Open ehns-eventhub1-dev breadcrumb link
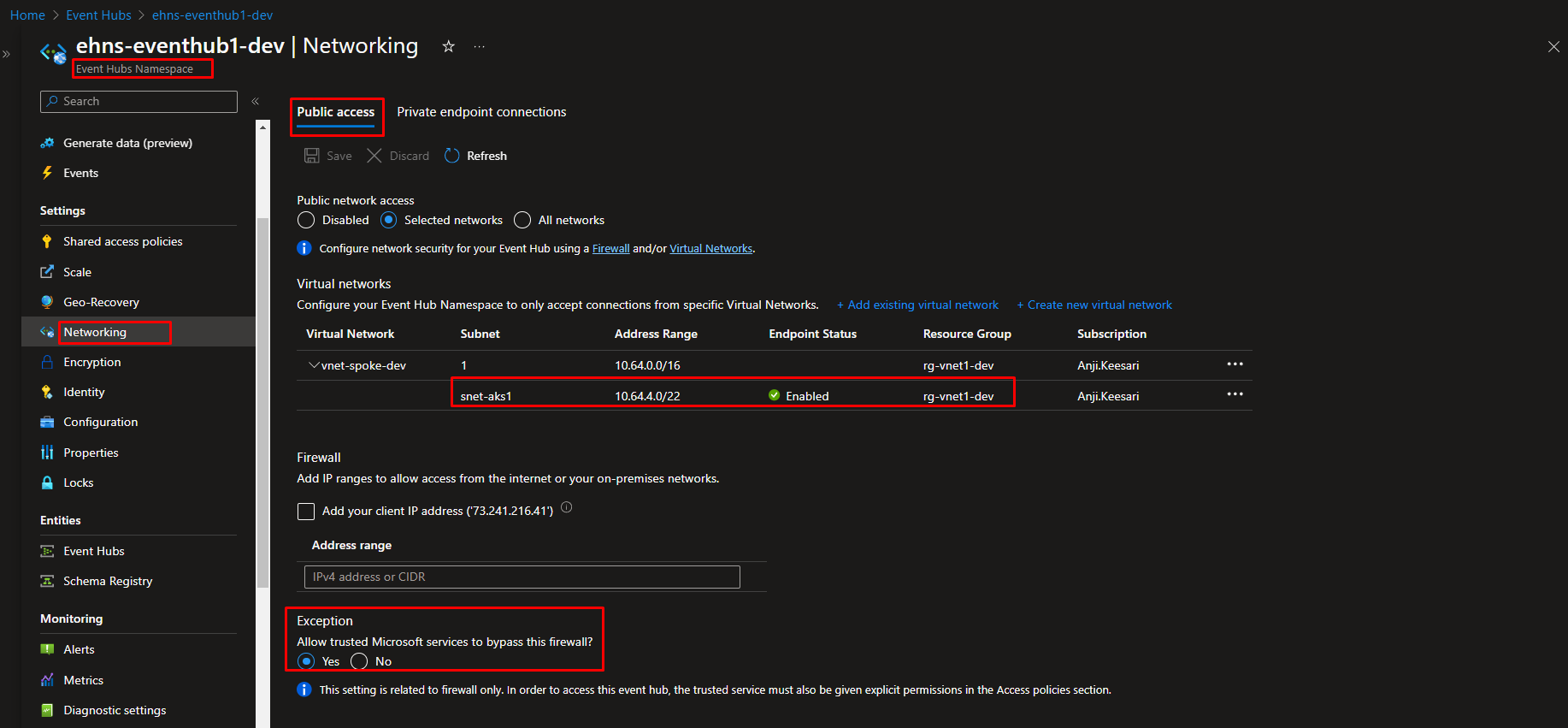The image size is (1568, 728). (212, 15)
